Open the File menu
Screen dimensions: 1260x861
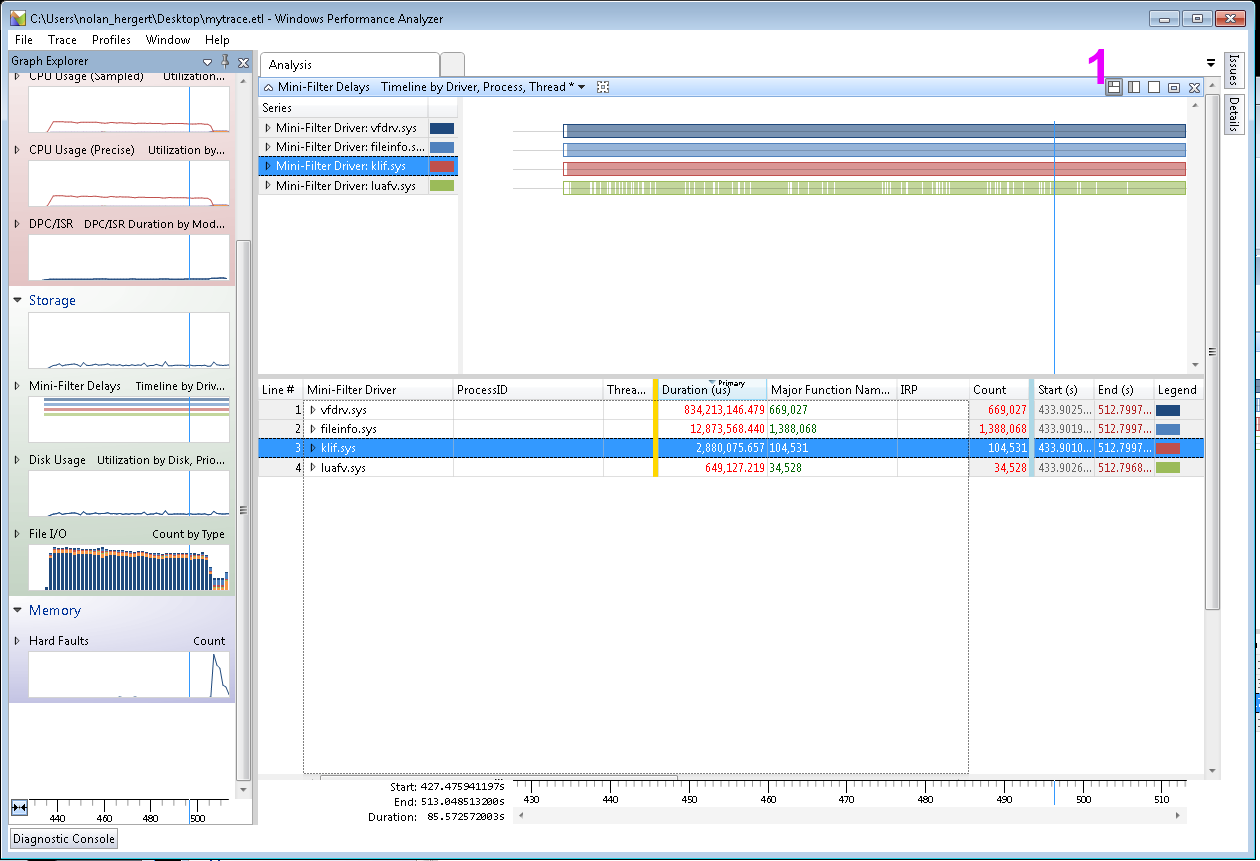click(x=23, y=40)
